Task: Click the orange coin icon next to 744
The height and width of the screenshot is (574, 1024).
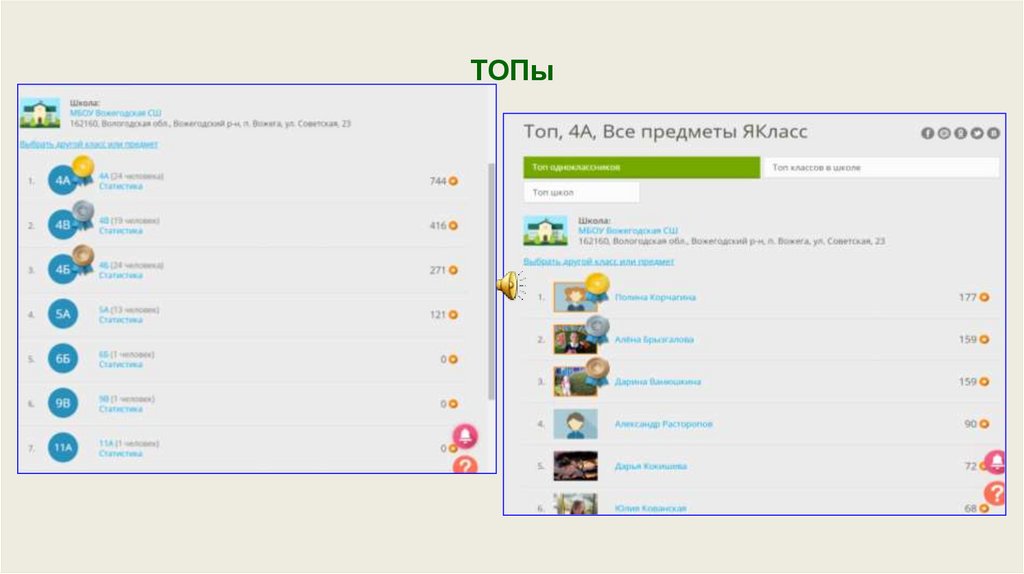Action: pos(453,181)
